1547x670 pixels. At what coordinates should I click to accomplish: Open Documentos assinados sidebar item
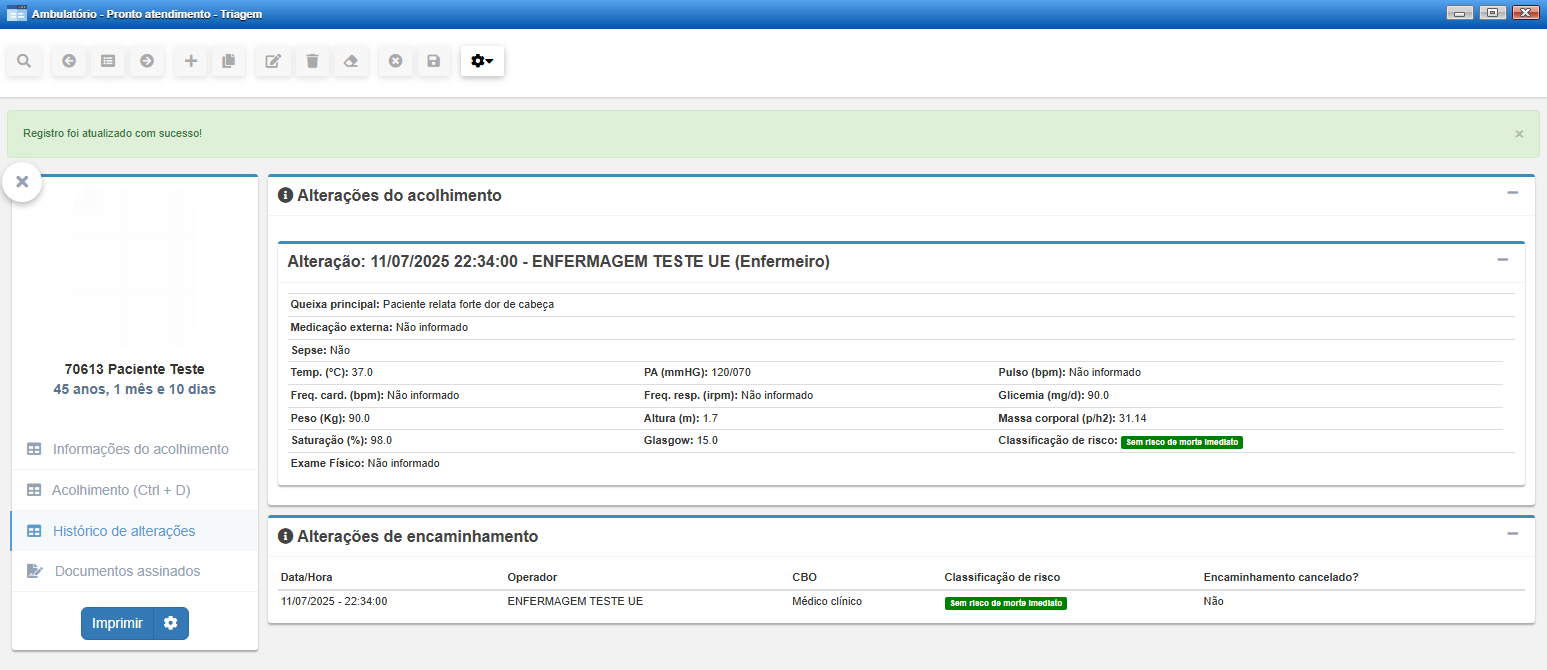tap(127, 571)
